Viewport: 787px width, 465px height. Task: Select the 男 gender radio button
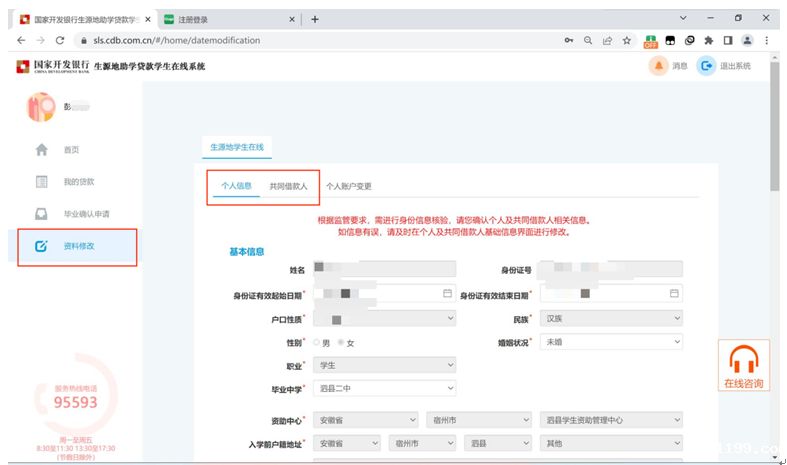(317, 343)
